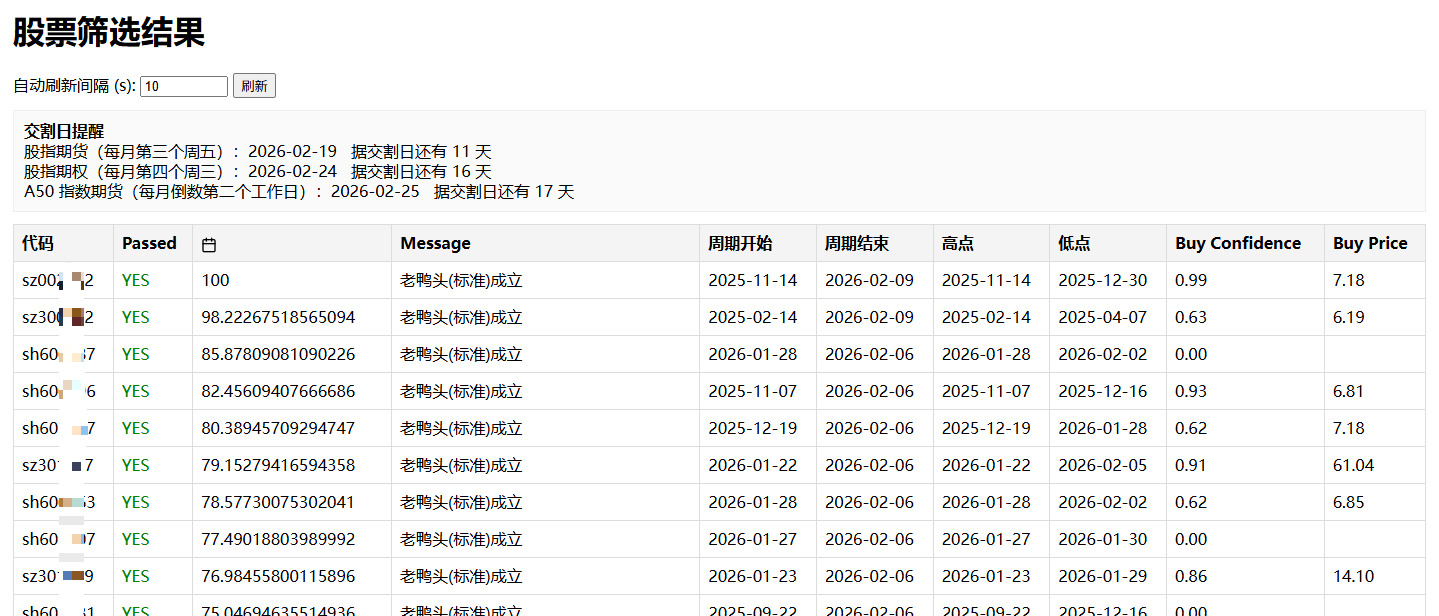This screenshot has width=1439, height=616.
Task: Click Buy Confidence value 0.93
Action: point(1191,391)
